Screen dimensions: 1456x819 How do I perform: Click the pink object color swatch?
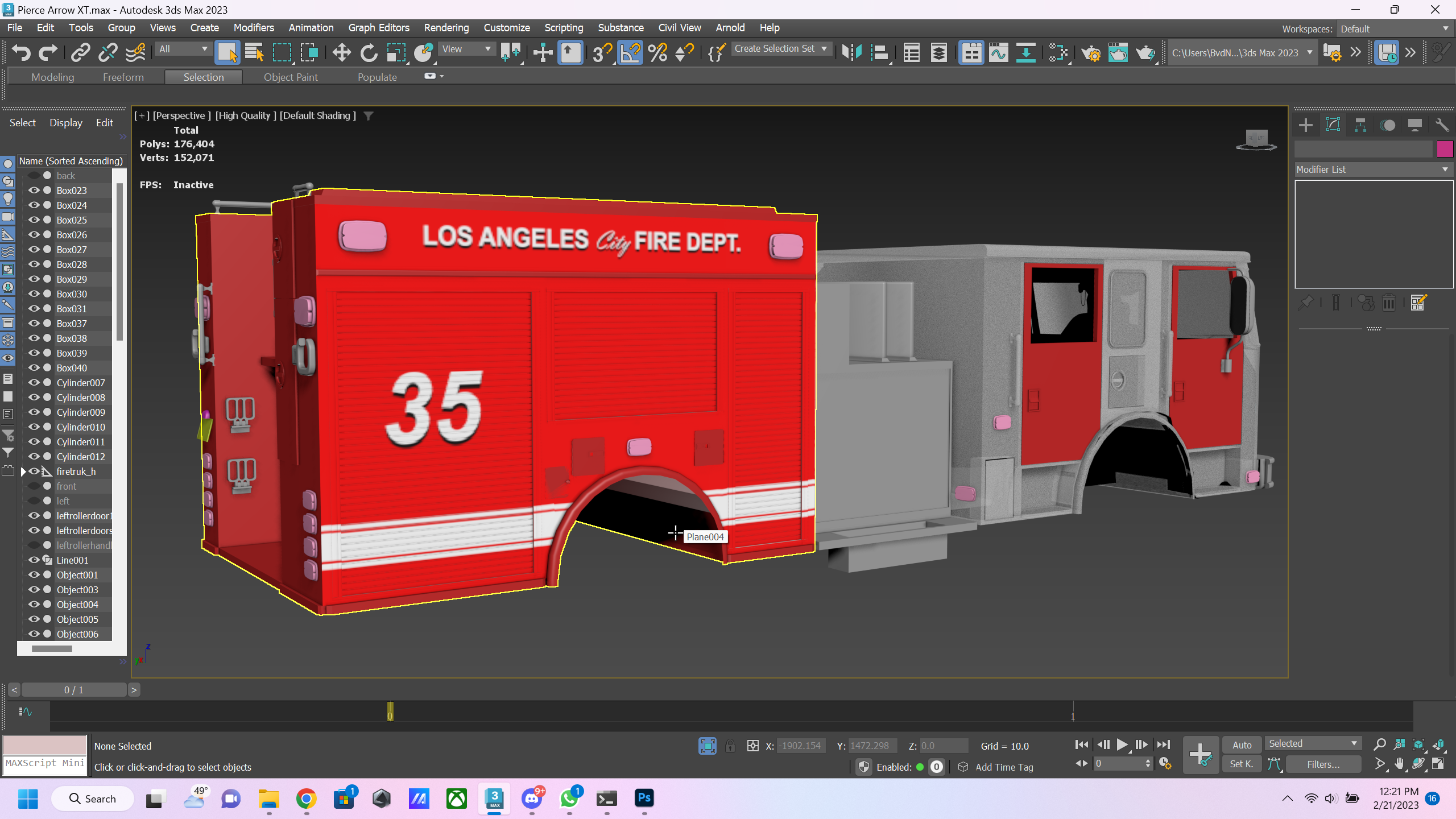point(1445,149)
